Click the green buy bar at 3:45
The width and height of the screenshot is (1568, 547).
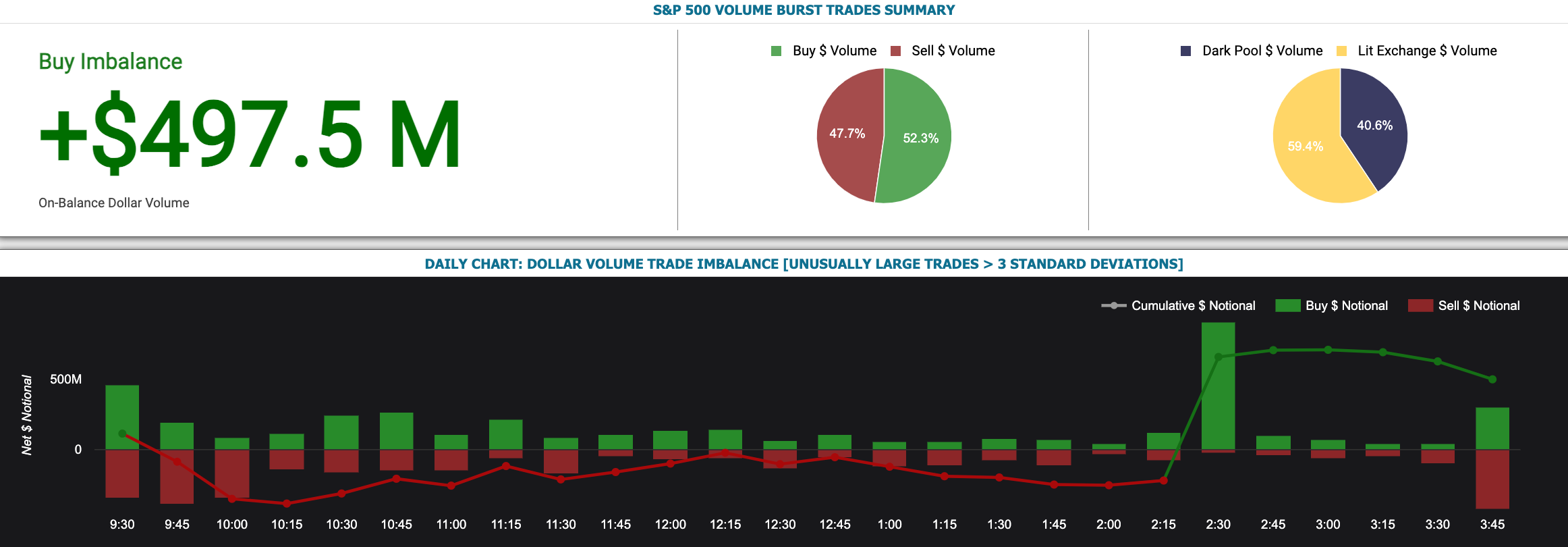[1492, 428]
